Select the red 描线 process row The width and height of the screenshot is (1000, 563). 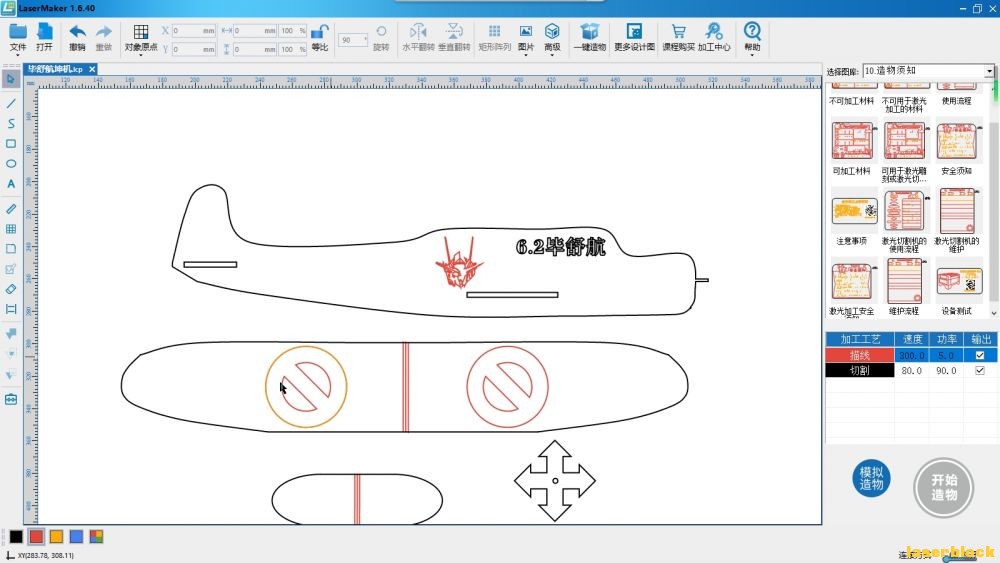[860, 355]
